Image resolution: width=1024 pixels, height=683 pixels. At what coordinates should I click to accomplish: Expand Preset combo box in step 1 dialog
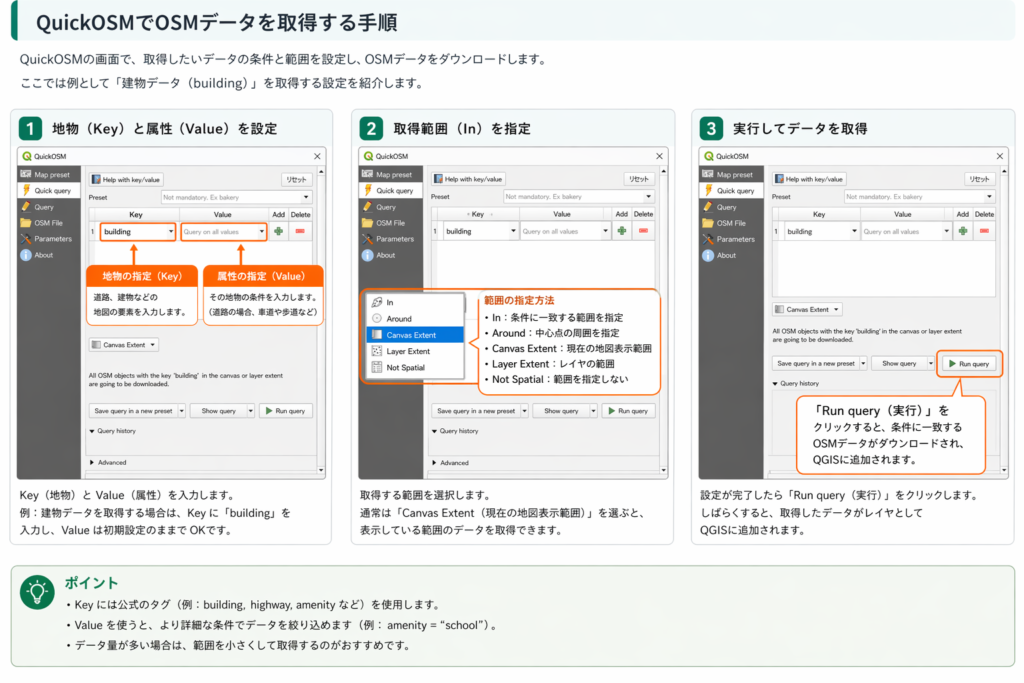(236, 197)
